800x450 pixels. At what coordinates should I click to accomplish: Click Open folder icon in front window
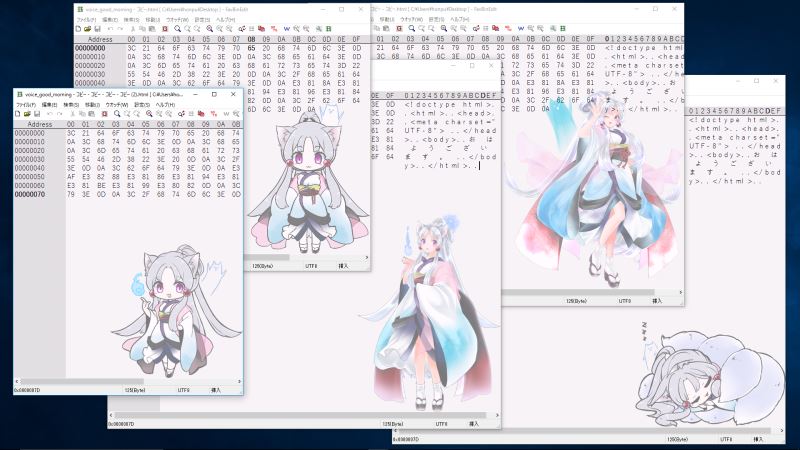28,114
